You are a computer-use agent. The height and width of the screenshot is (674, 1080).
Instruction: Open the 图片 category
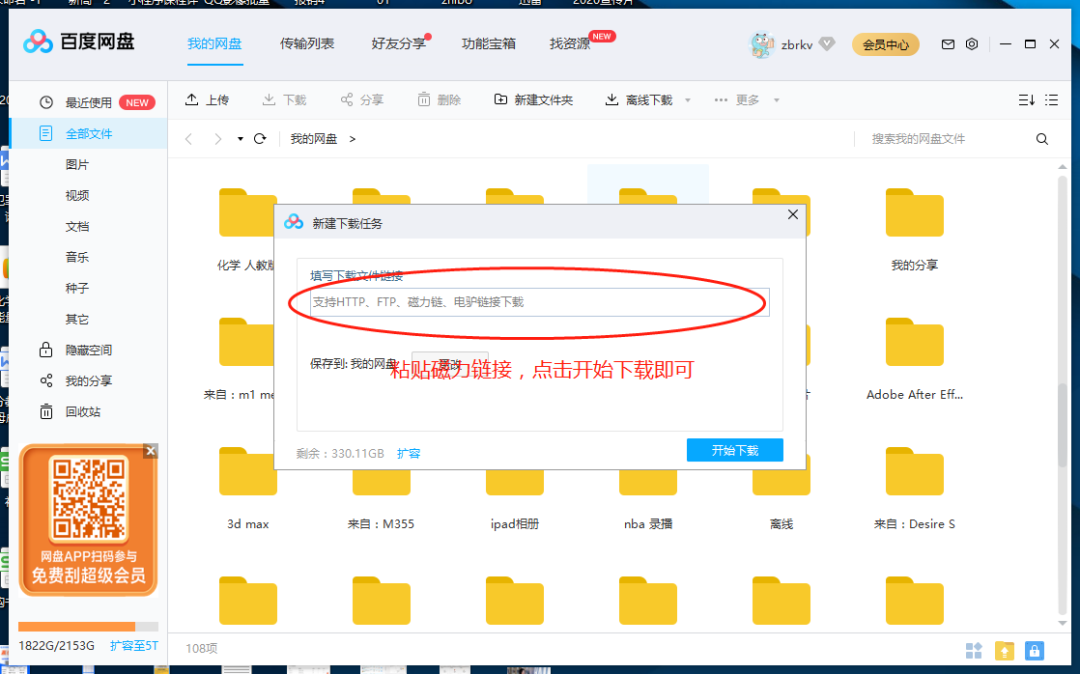(x=77, y=165)
